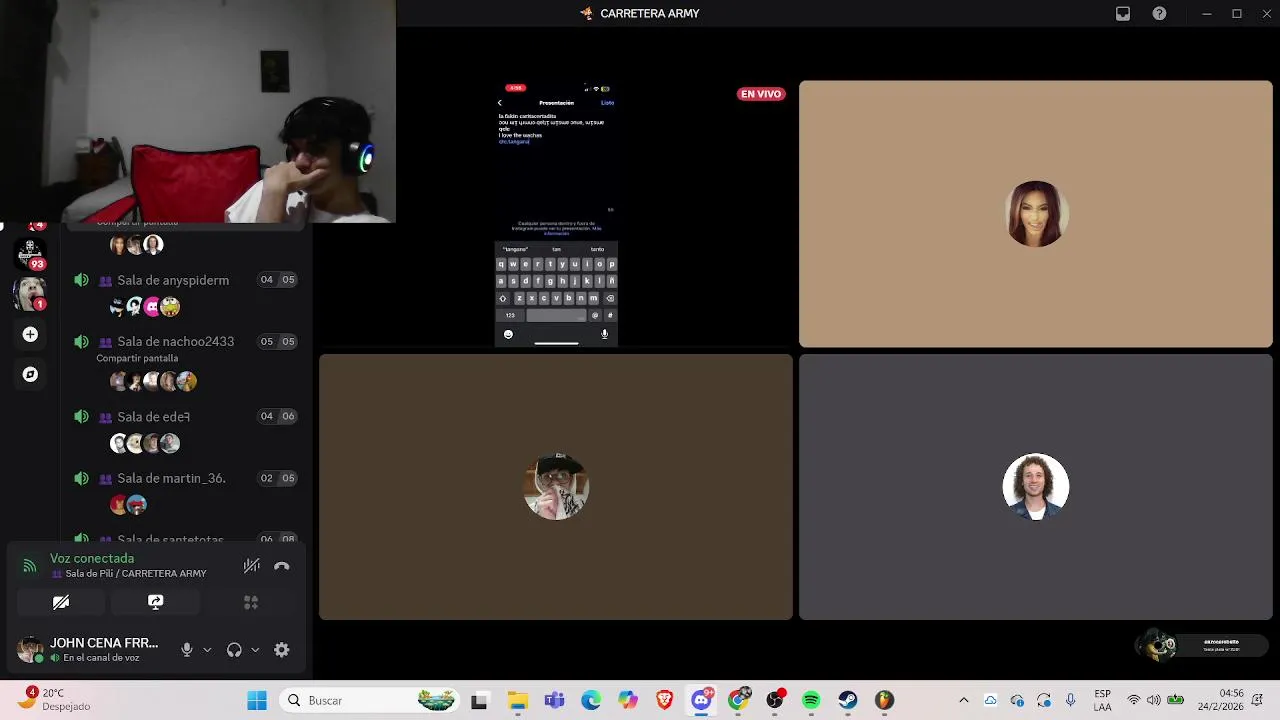Open the Discord help question mark icon
Viewport: 1280px width, 720px height.
tap(1159, 13)
